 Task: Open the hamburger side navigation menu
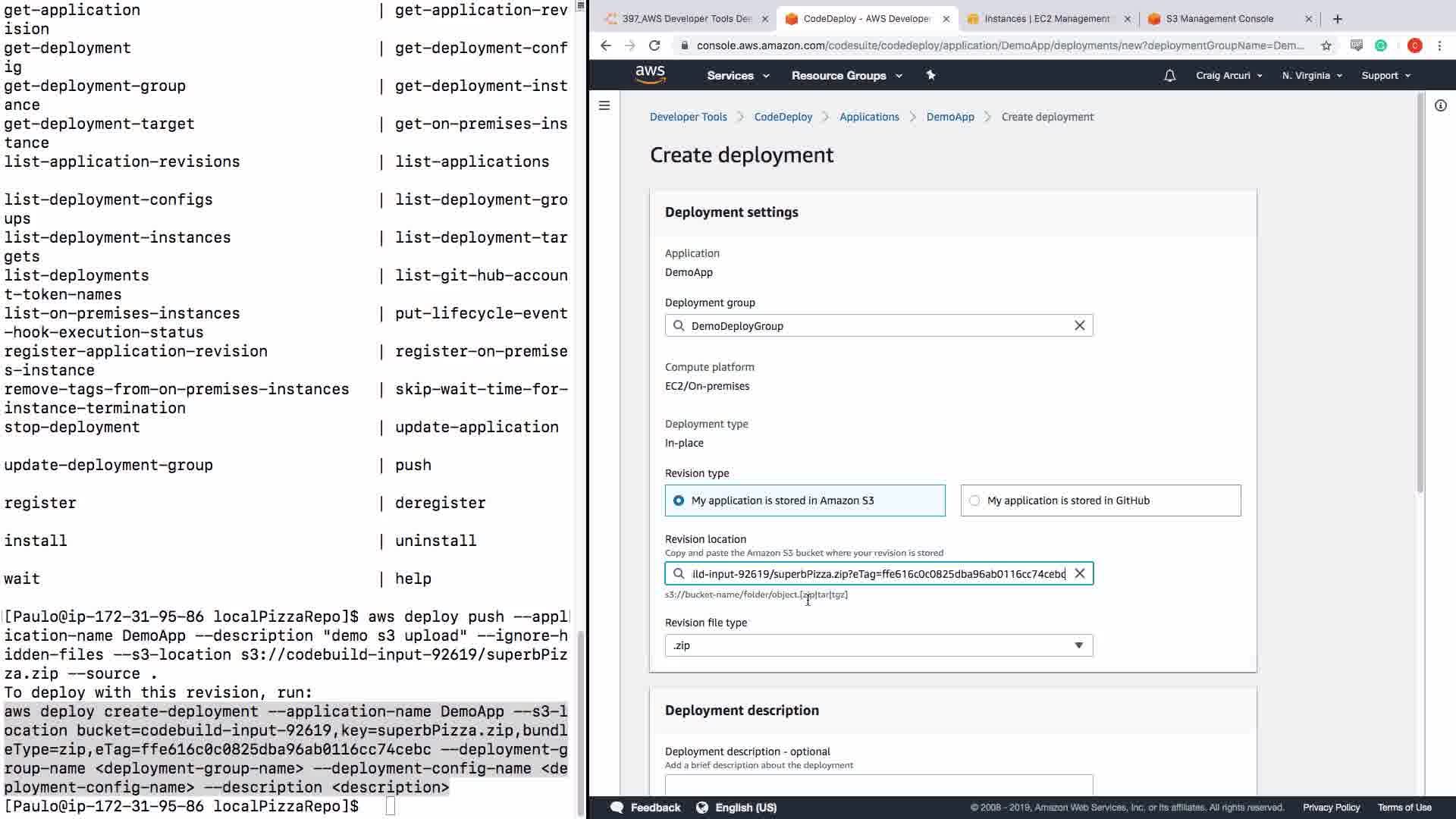click(x=604, y=105)
